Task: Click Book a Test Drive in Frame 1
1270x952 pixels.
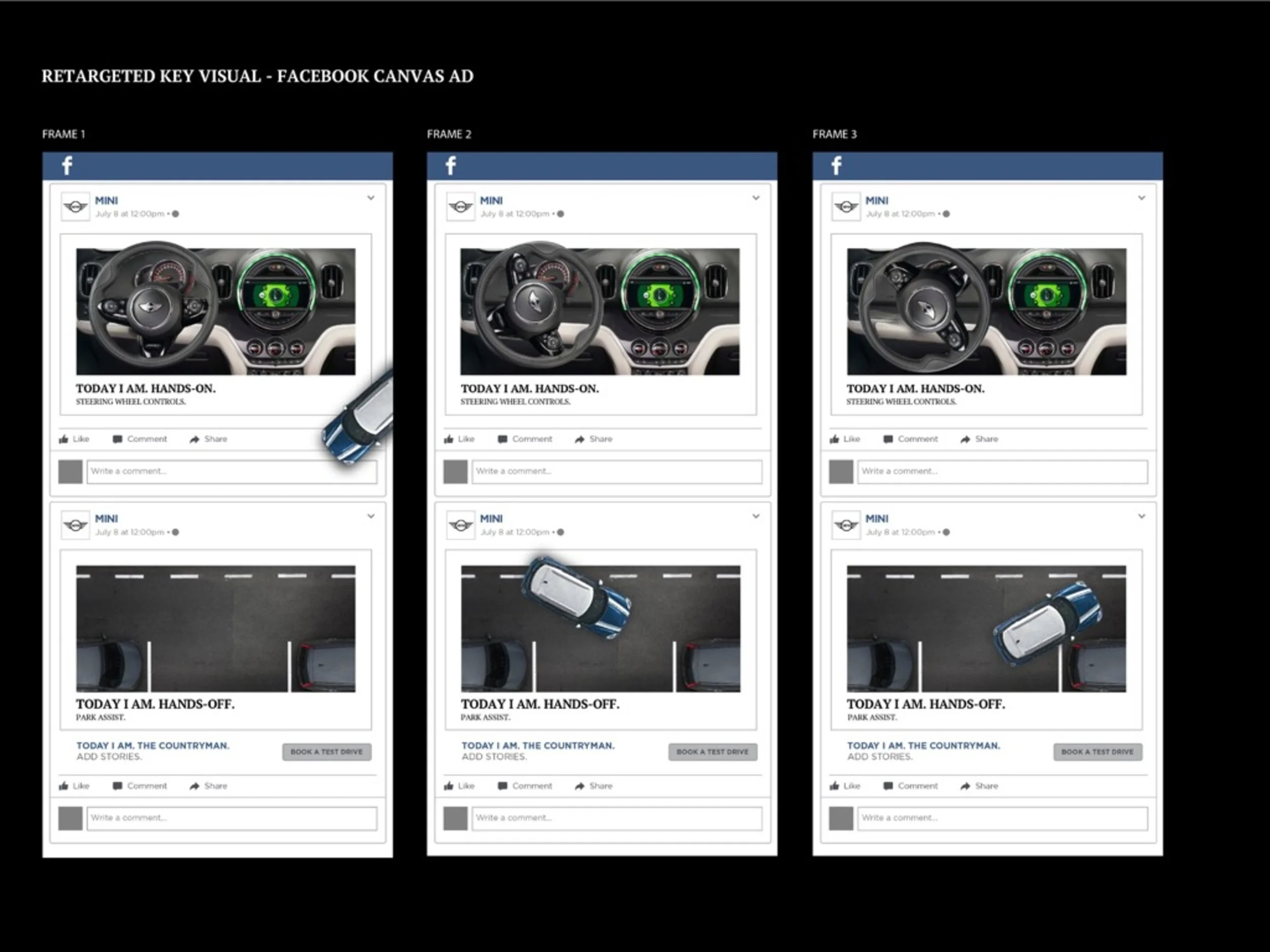Action: click(327, 752)
